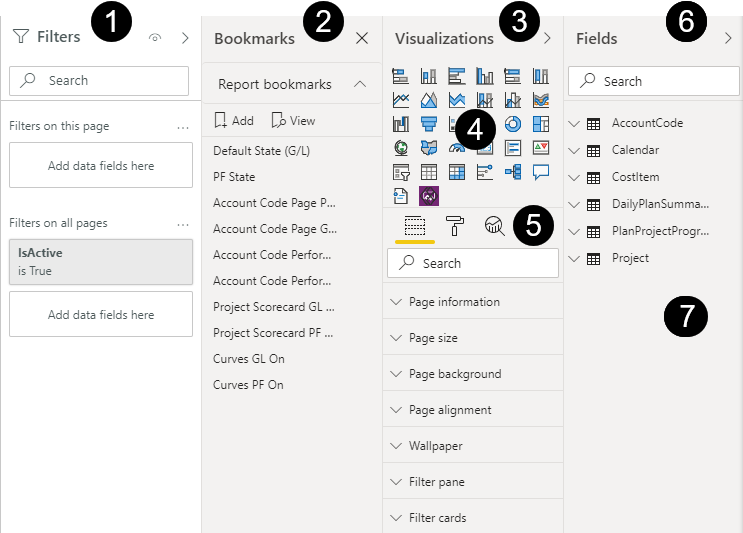Expand the Page background section
Screen dimensions: 743x533
coord(473,374)
